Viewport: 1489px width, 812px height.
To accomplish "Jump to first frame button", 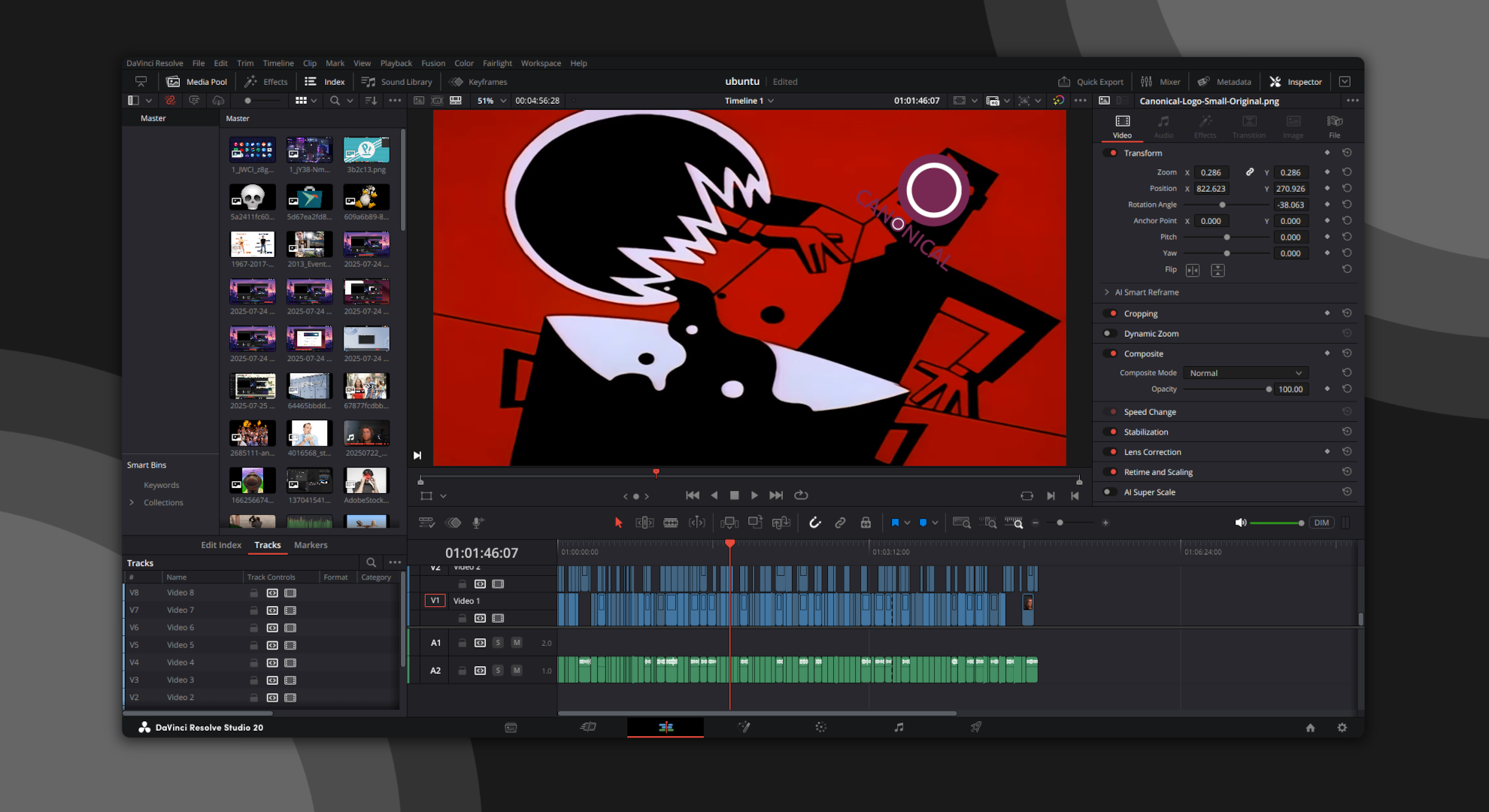I will (x=692, y=495).
